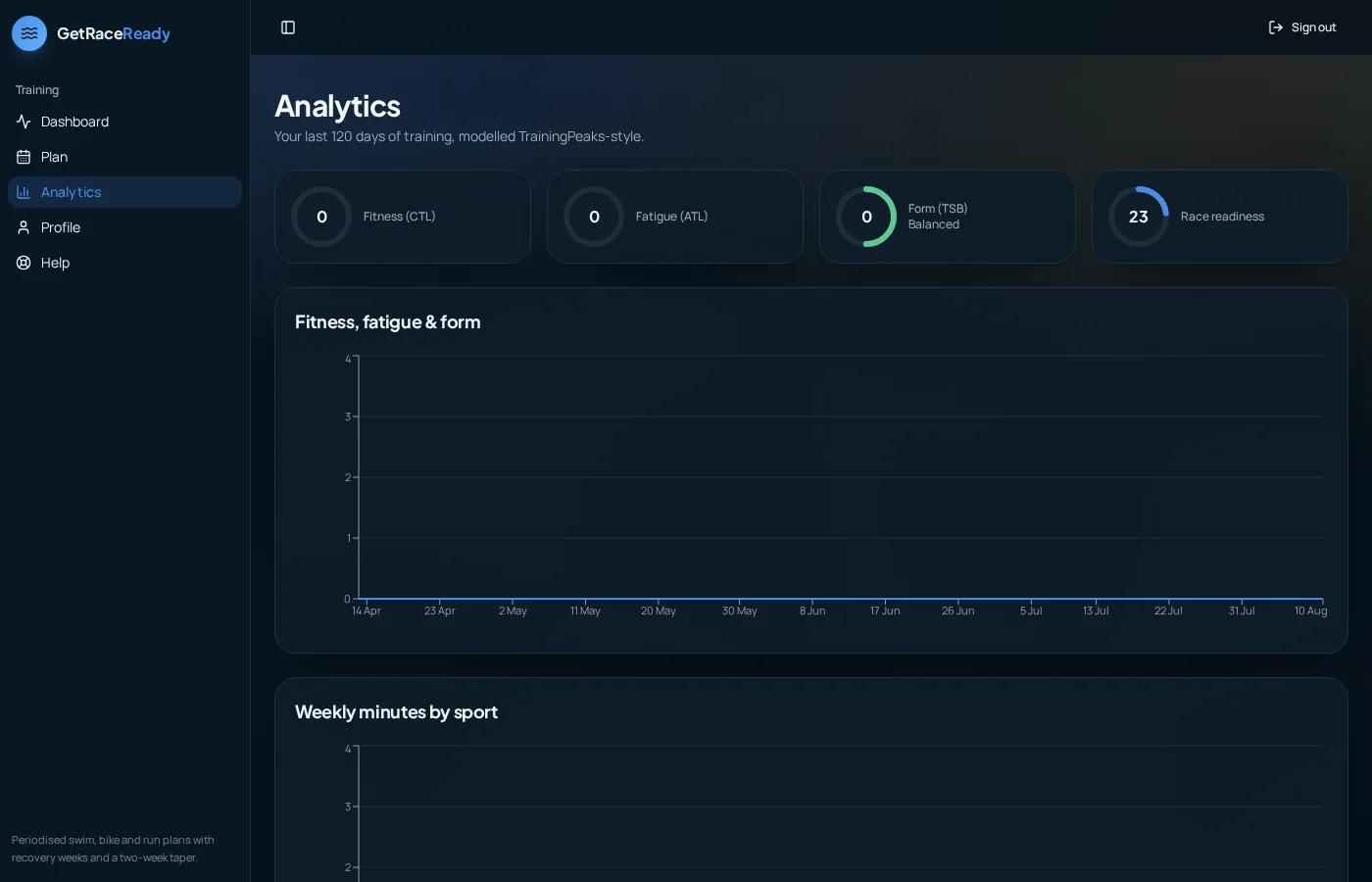Select Analytics in the sidebar
1372x882 pixels.
click(124, 192)
